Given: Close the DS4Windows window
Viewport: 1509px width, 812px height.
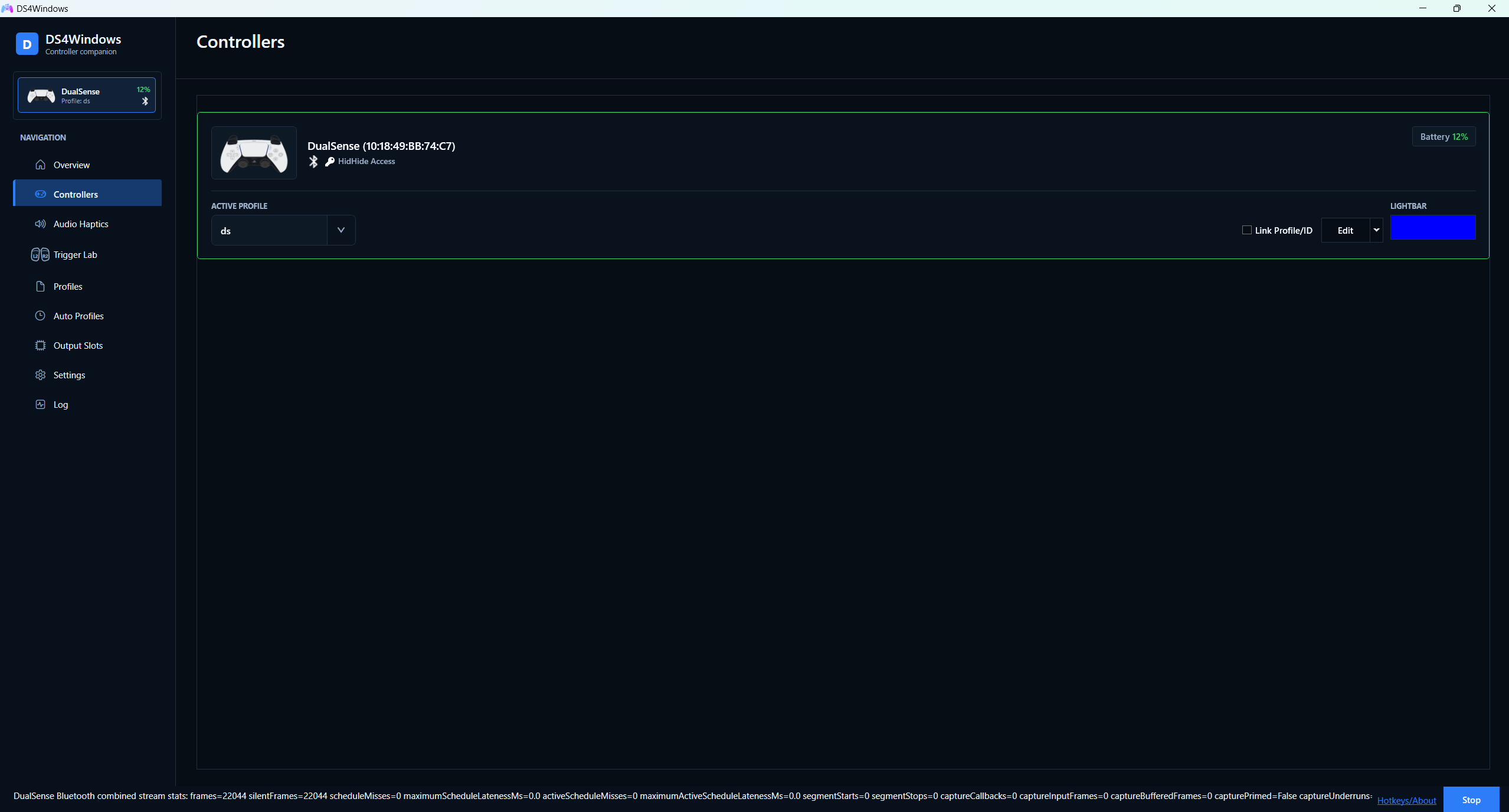Looking at the screenshot, I should [1491, 8].
